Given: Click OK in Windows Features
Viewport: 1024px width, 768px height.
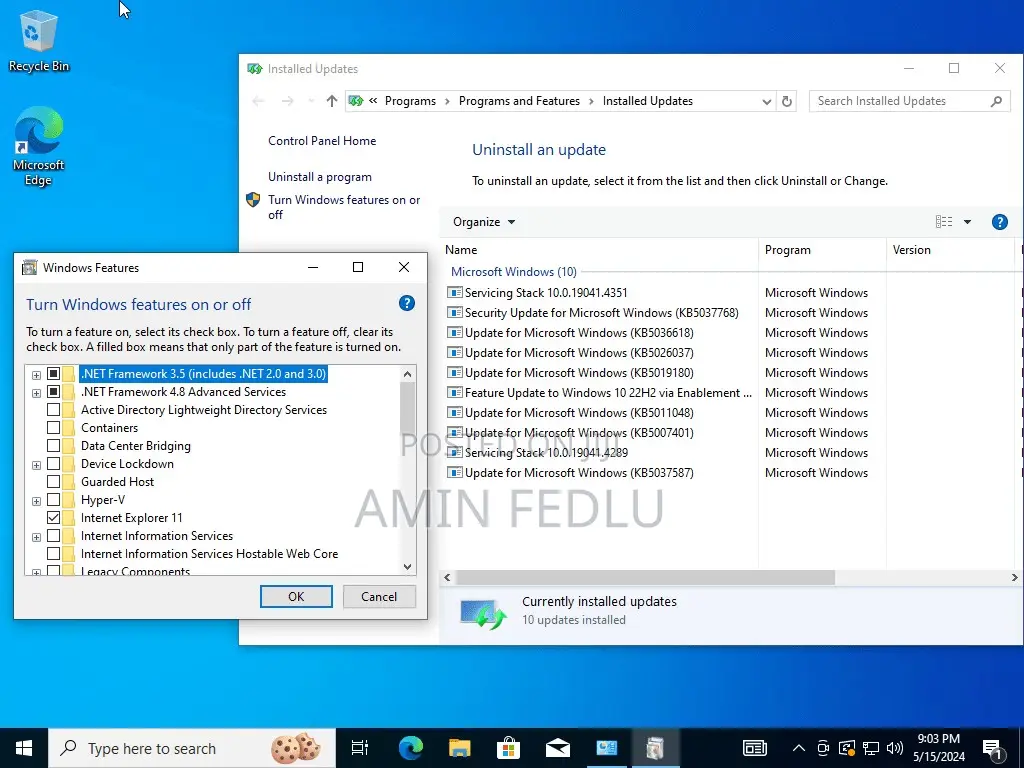Looking at the screenshot, I should 296,596.
